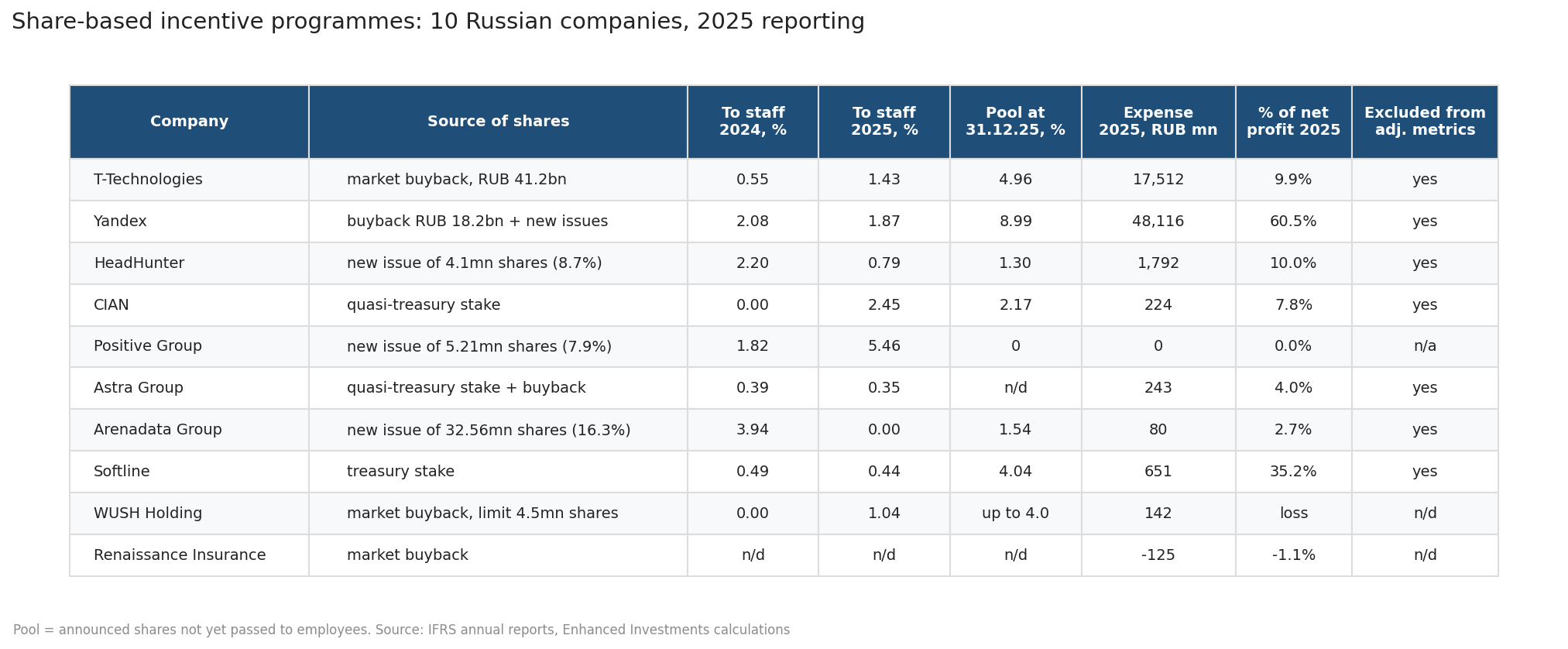Click the 'To staff 2025, %' header
Screen dimensions: 1568x649
pyautogui.click(x=884, y=122)
